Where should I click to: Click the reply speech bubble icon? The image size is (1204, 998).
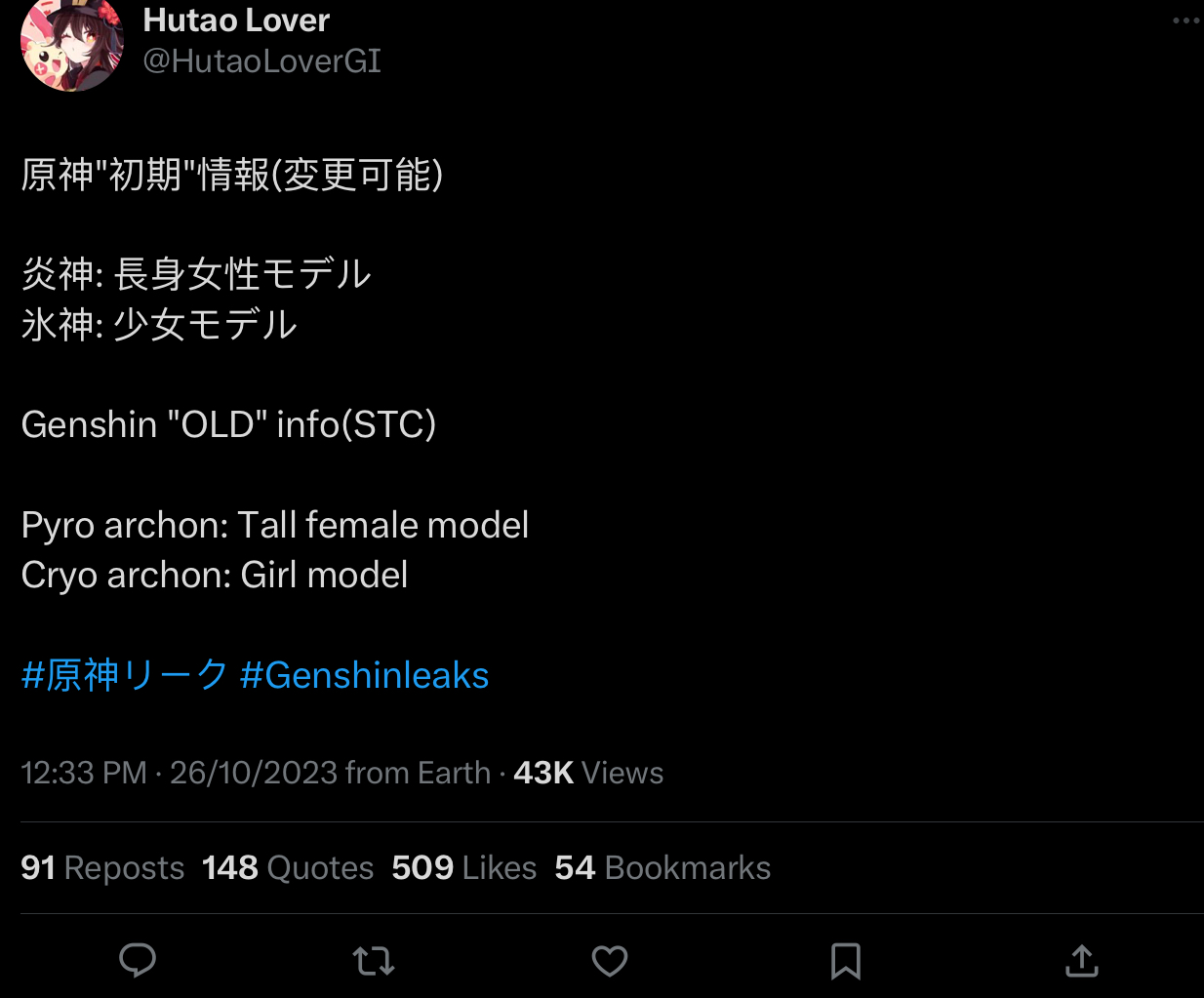(138, 961)
